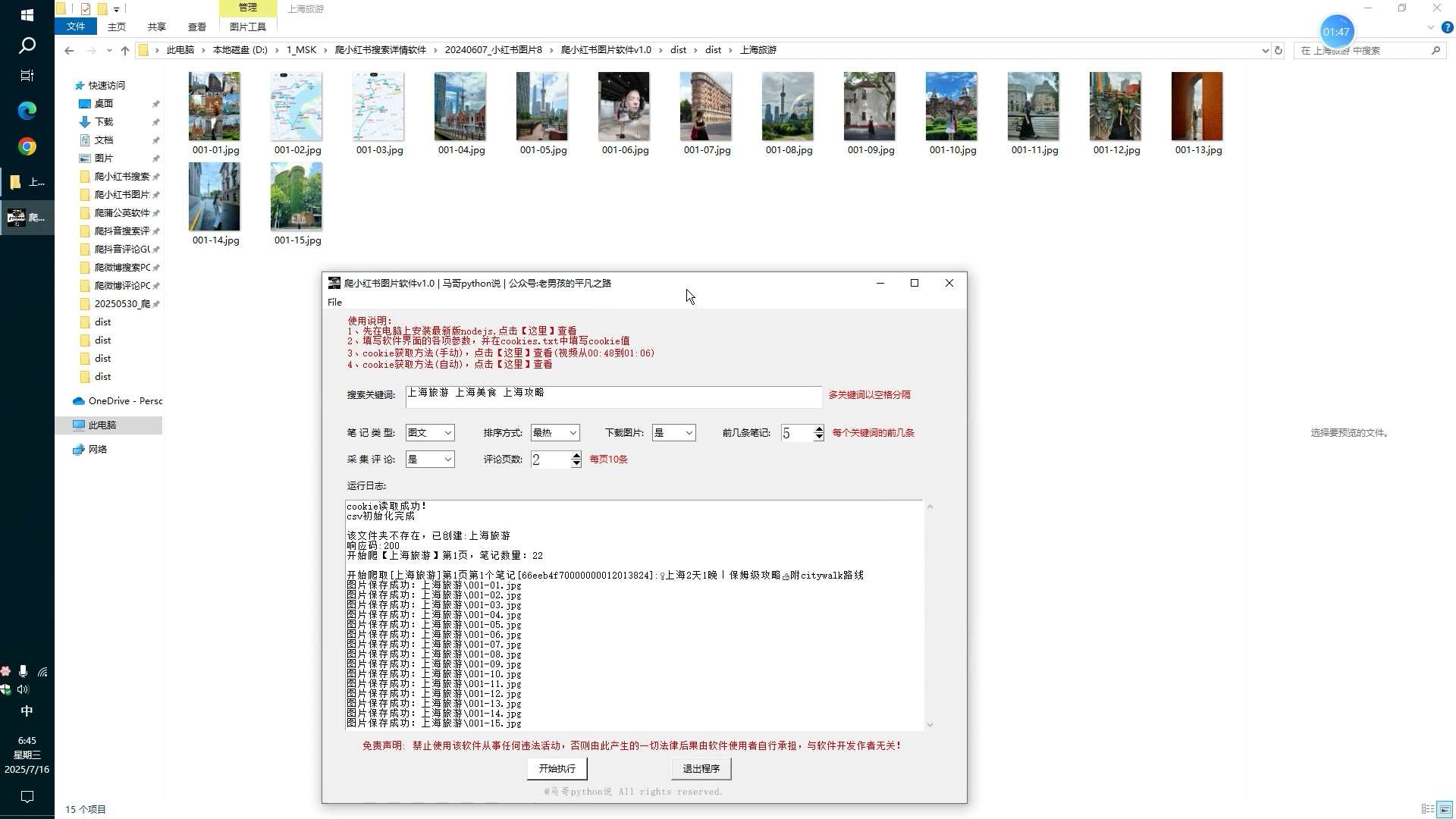Select the 001-06.jpg thumbnail
The width and height of the screenshot is (1456, 819).
pos(624,107)
